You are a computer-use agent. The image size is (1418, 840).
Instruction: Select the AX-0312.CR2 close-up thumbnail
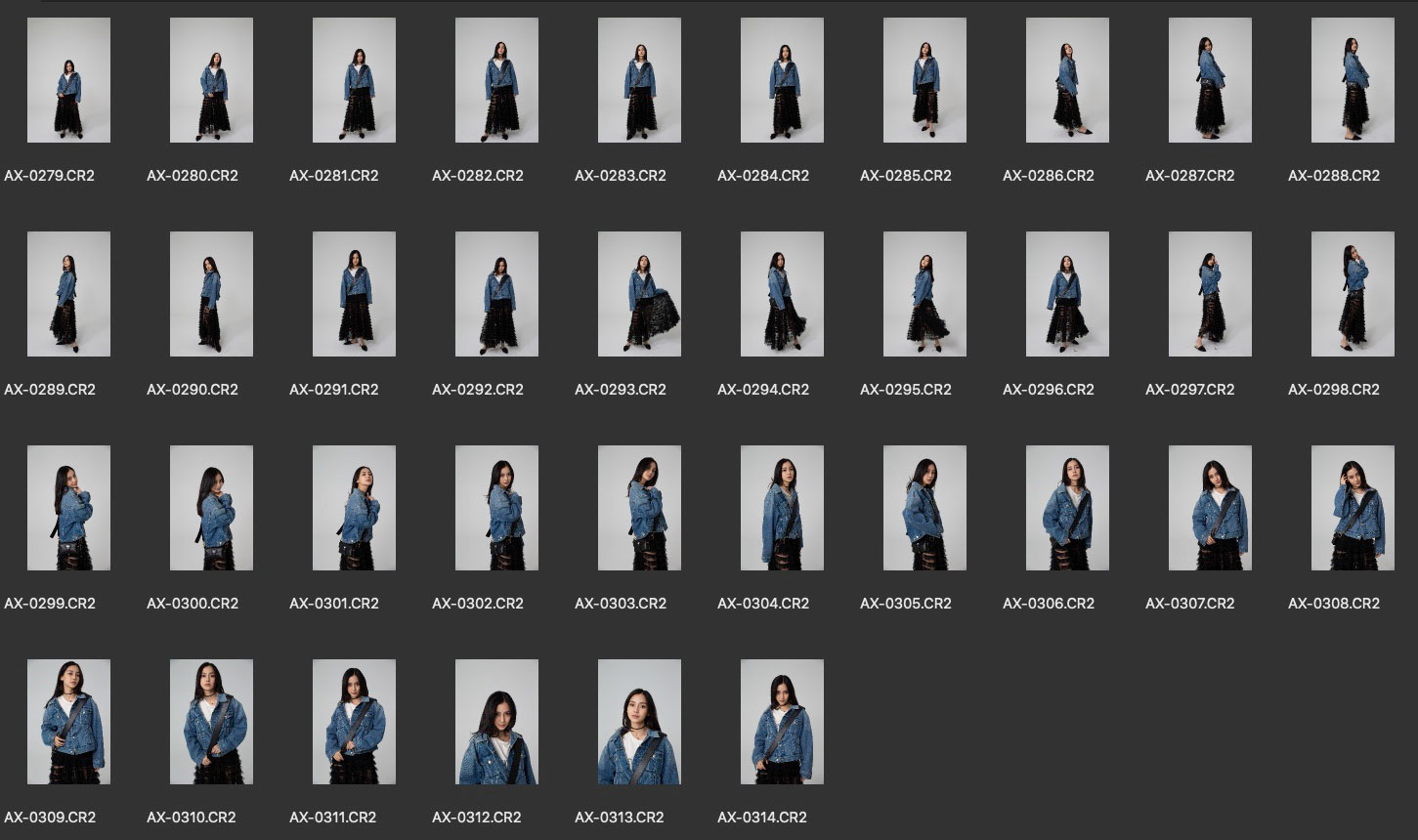tap(496, 722)
